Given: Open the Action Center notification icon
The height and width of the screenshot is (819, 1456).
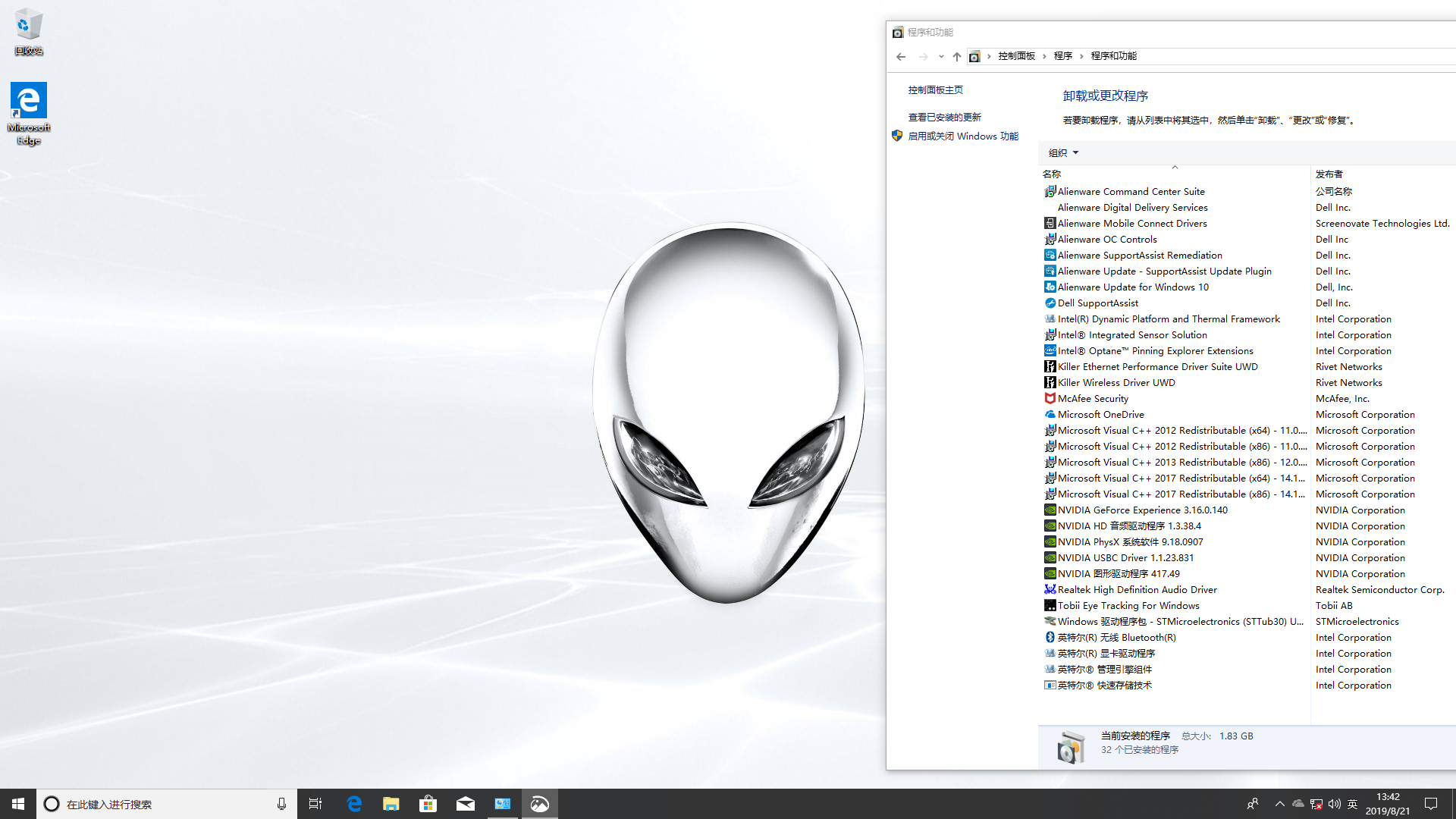Looking at the screenshot, I should click(1431, 804).
